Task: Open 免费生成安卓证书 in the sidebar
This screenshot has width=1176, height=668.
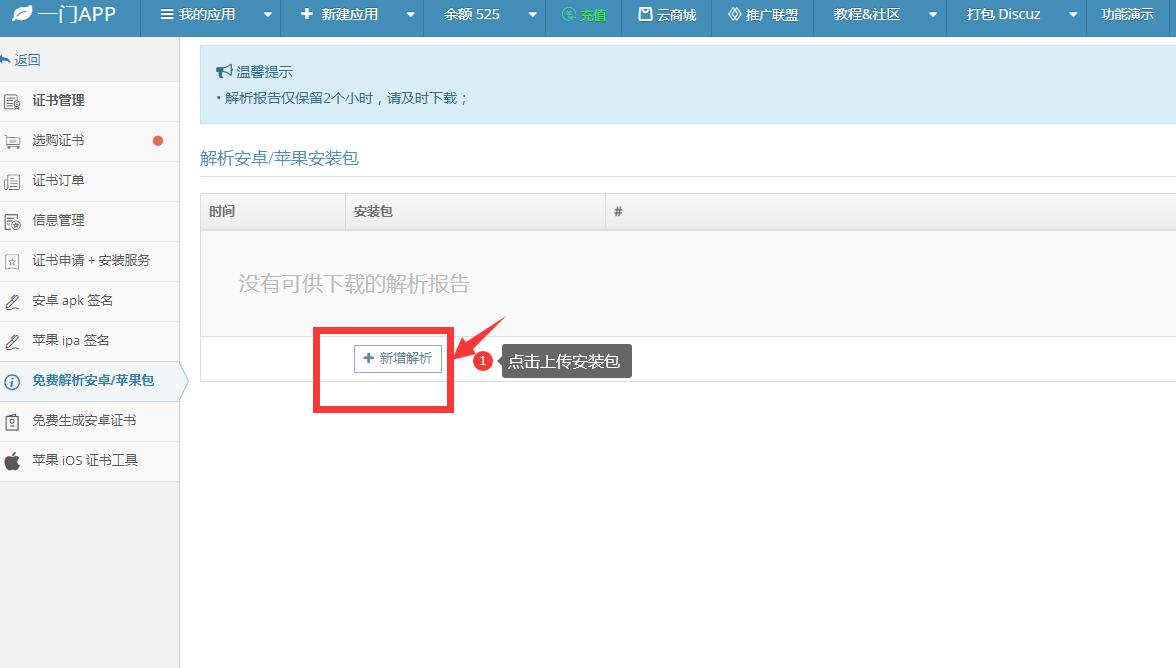Action: (89, 421)
